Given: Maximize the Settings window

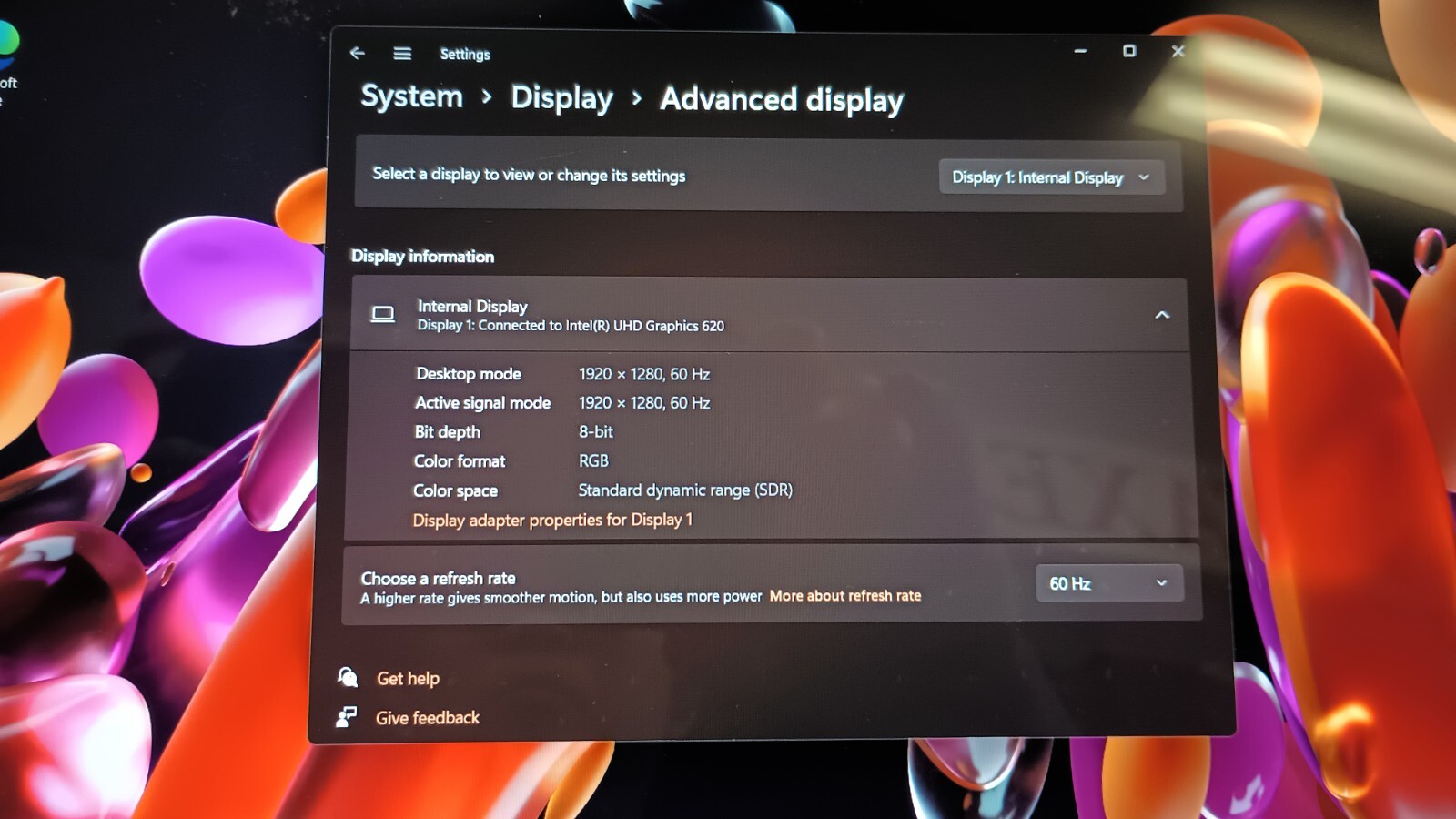Looking at the screenshot, I should pyautogui.click(x=1129, y=51).
